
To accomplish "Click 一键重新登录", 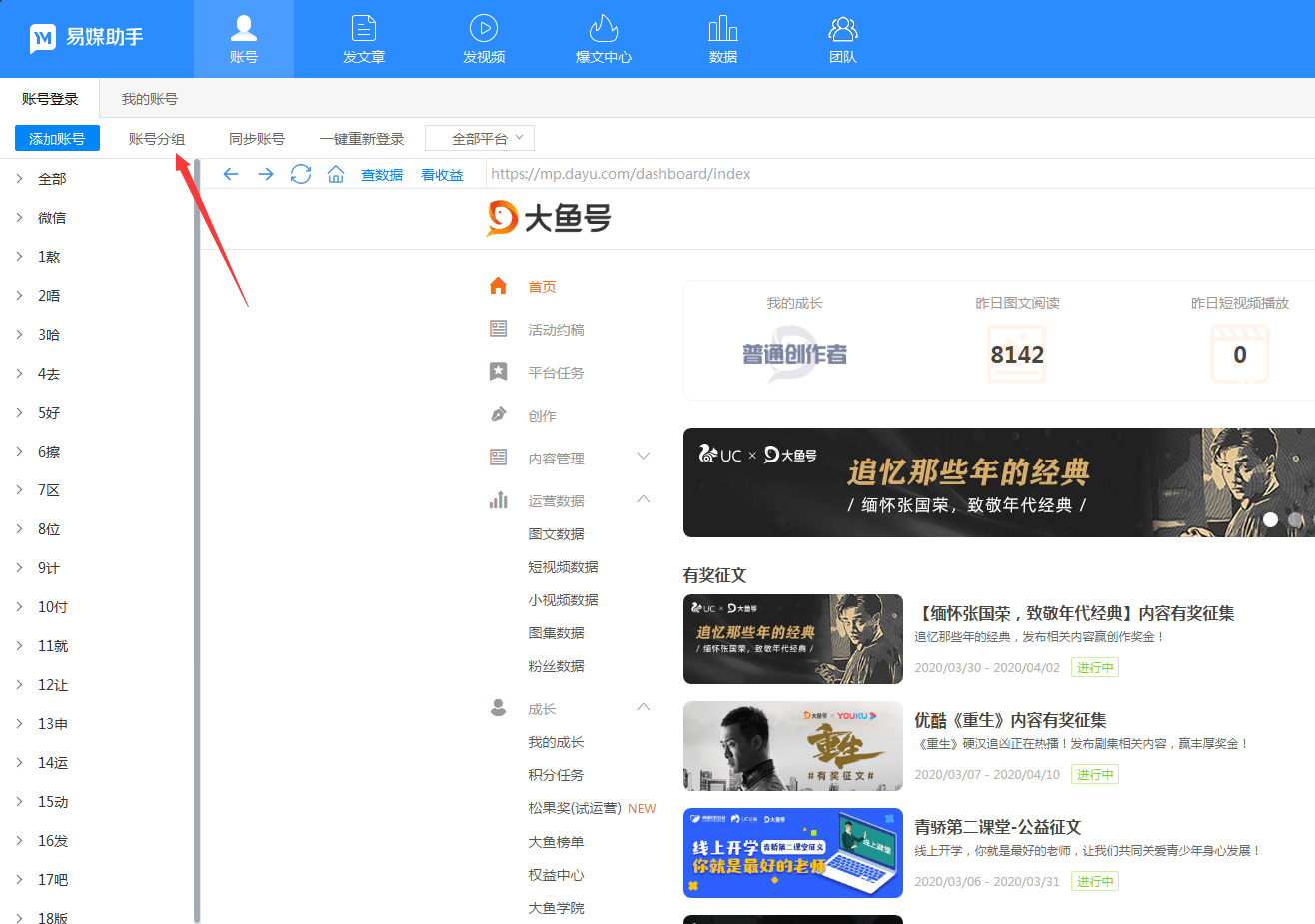I will [x=362, y=139].
